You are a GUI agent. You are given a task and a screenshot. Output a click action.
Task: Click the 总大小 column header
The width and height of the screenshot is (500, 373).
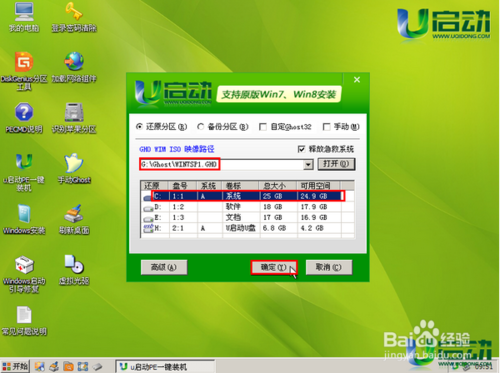tap(278, 186)
